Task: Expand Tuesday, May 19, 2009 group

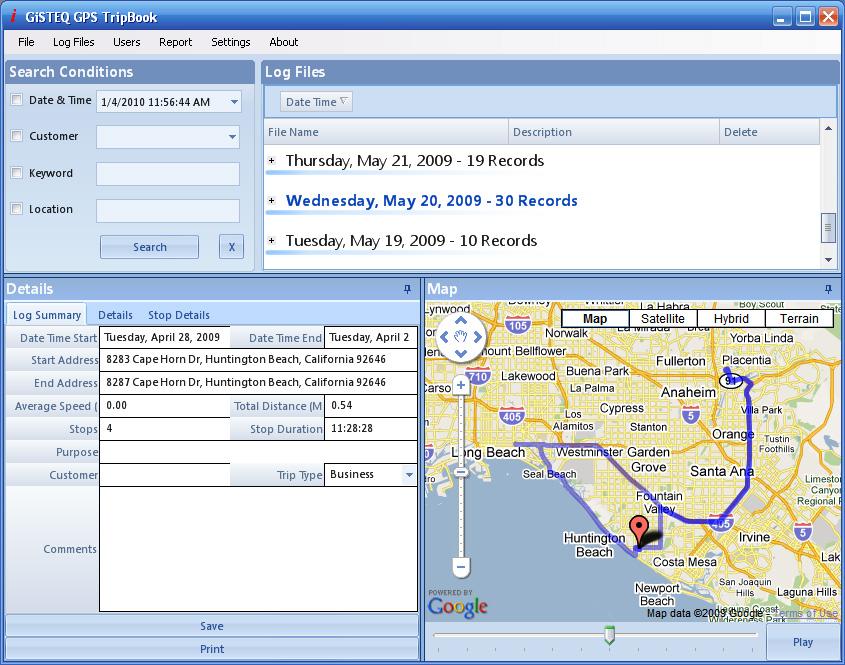Action: coord(272,240)
